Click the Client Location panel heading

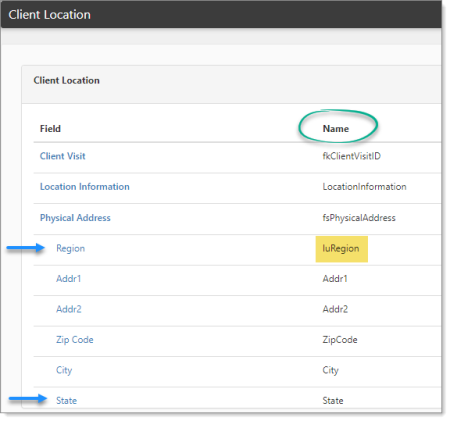(66, 80)
